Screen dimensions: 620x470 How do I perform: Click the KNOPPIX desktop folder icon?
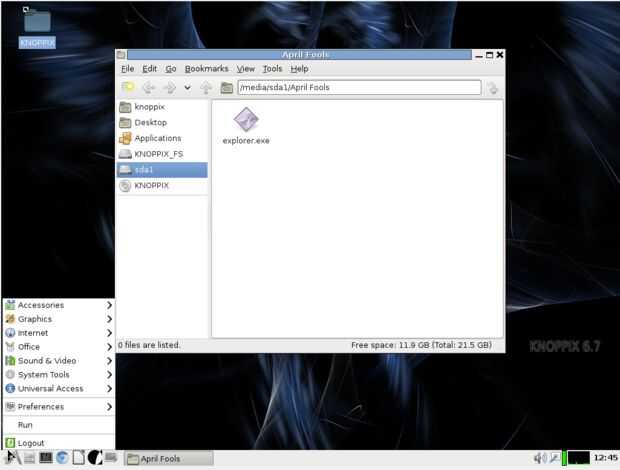tap(37, 21)
